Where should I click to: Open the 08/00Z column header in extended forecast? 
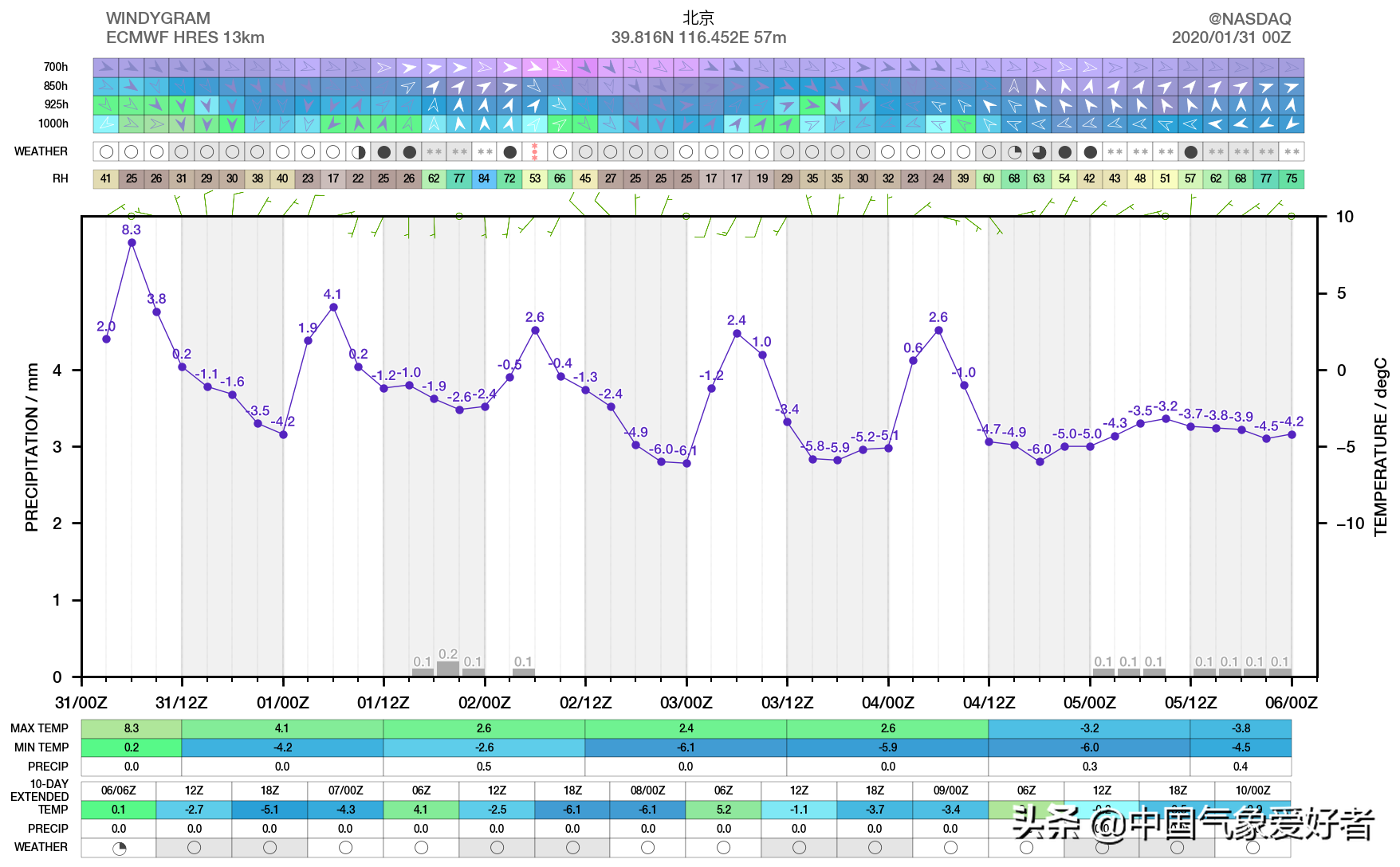tap(647, 790)
